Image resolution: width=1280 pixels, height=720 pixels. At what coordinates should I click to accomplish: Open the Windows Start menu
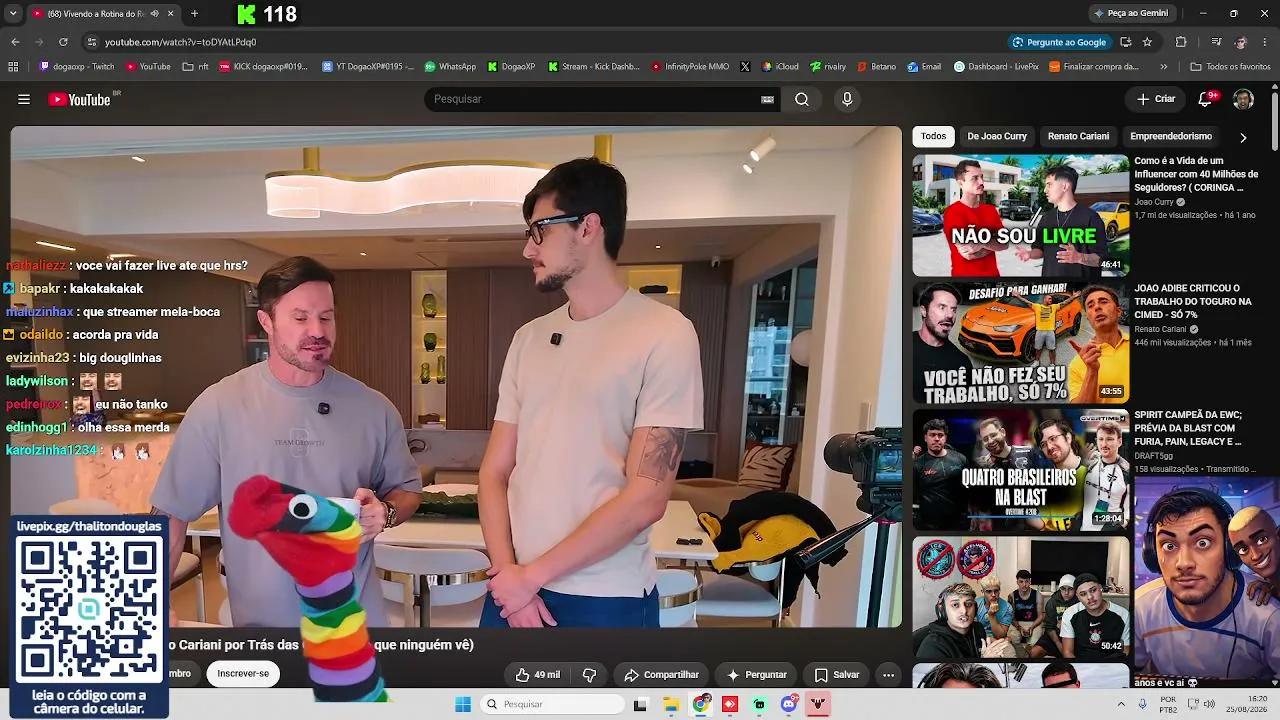tap(463, 704)
